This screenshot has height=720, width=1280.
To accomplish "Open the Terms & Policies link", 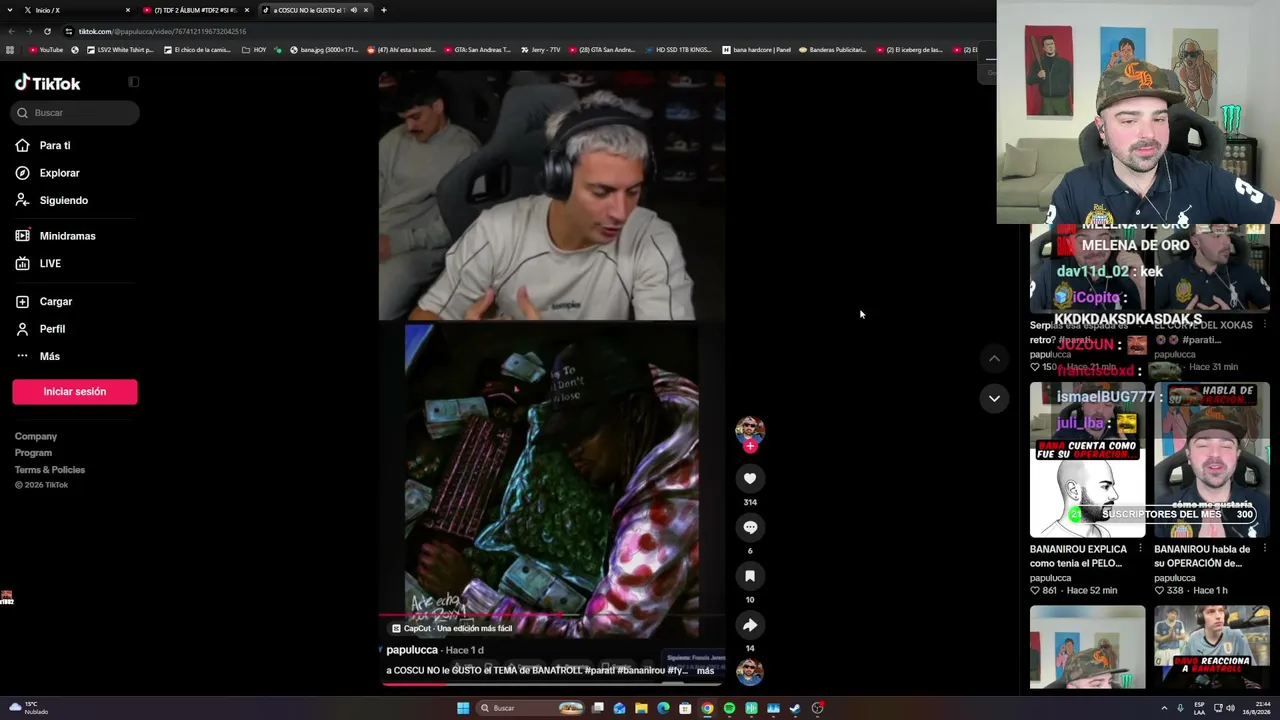I will pos(50,470).
